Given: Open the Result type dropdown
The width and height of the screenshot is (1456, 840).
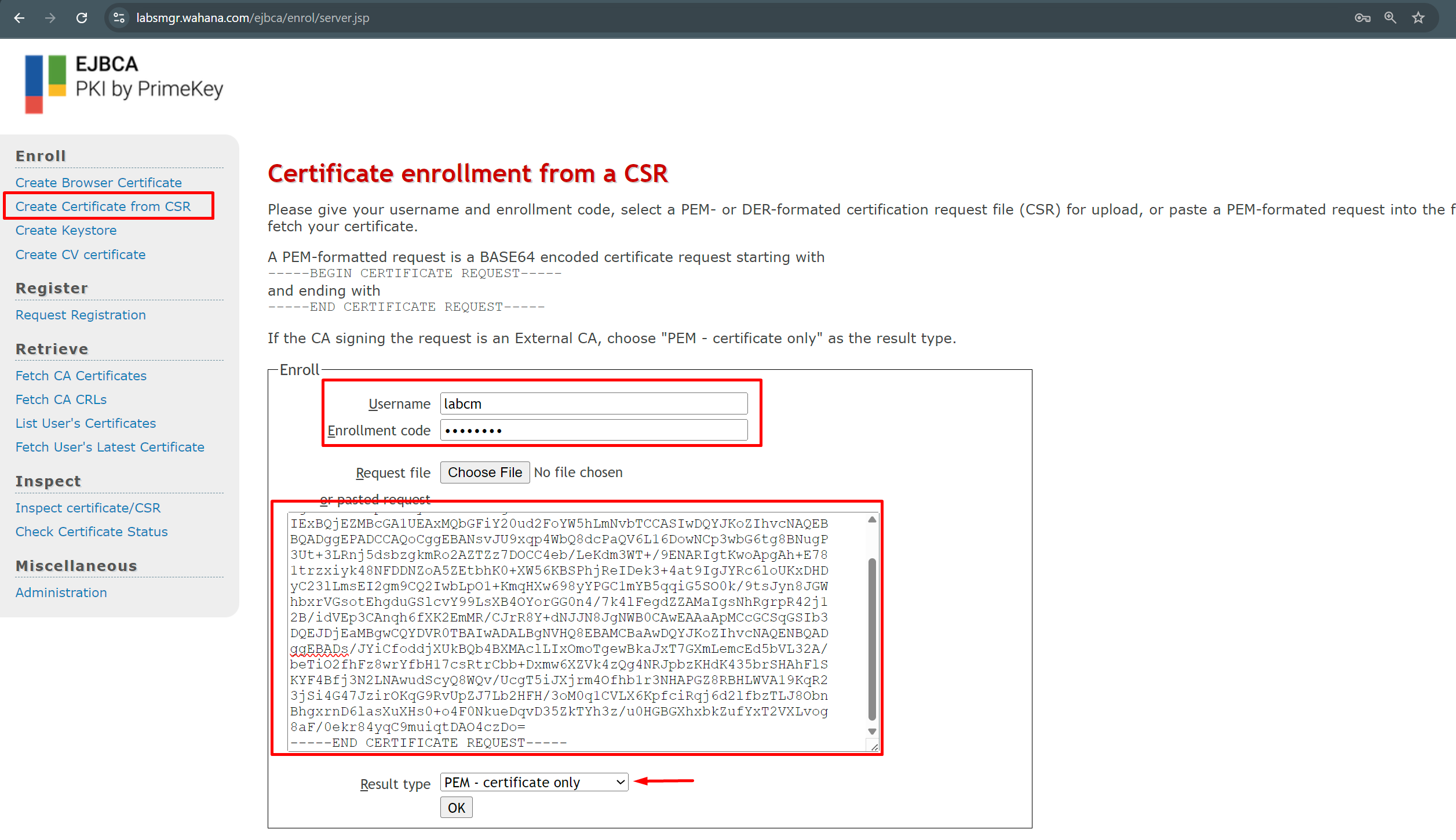Looking at the screenshot, I should (x=534, y=782).
